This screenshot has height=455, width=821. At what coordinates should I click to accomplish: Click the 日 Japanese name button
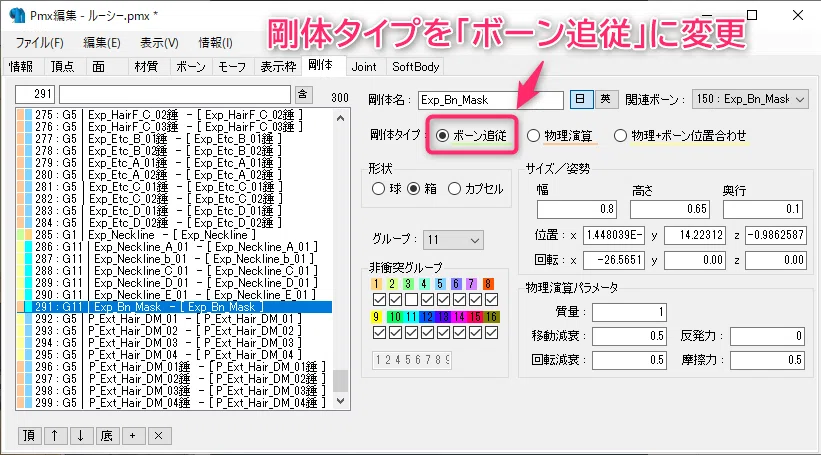coord(580,99)
